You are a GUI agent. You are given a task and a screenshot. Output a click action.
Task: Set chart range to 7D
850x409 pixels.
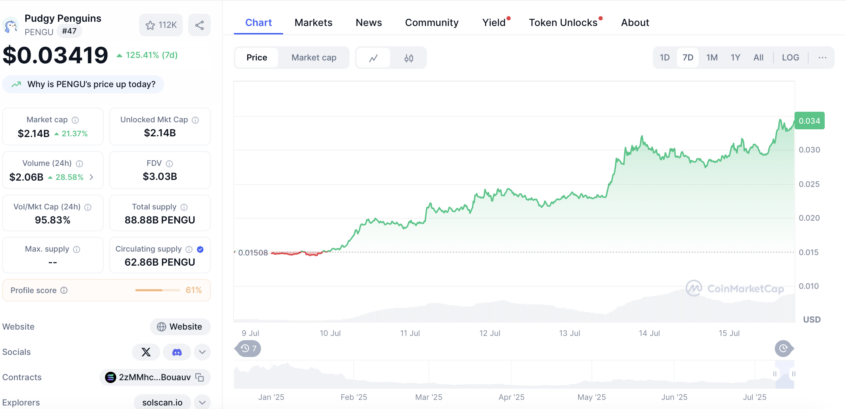pyautogui.click(x=688, y=57)
